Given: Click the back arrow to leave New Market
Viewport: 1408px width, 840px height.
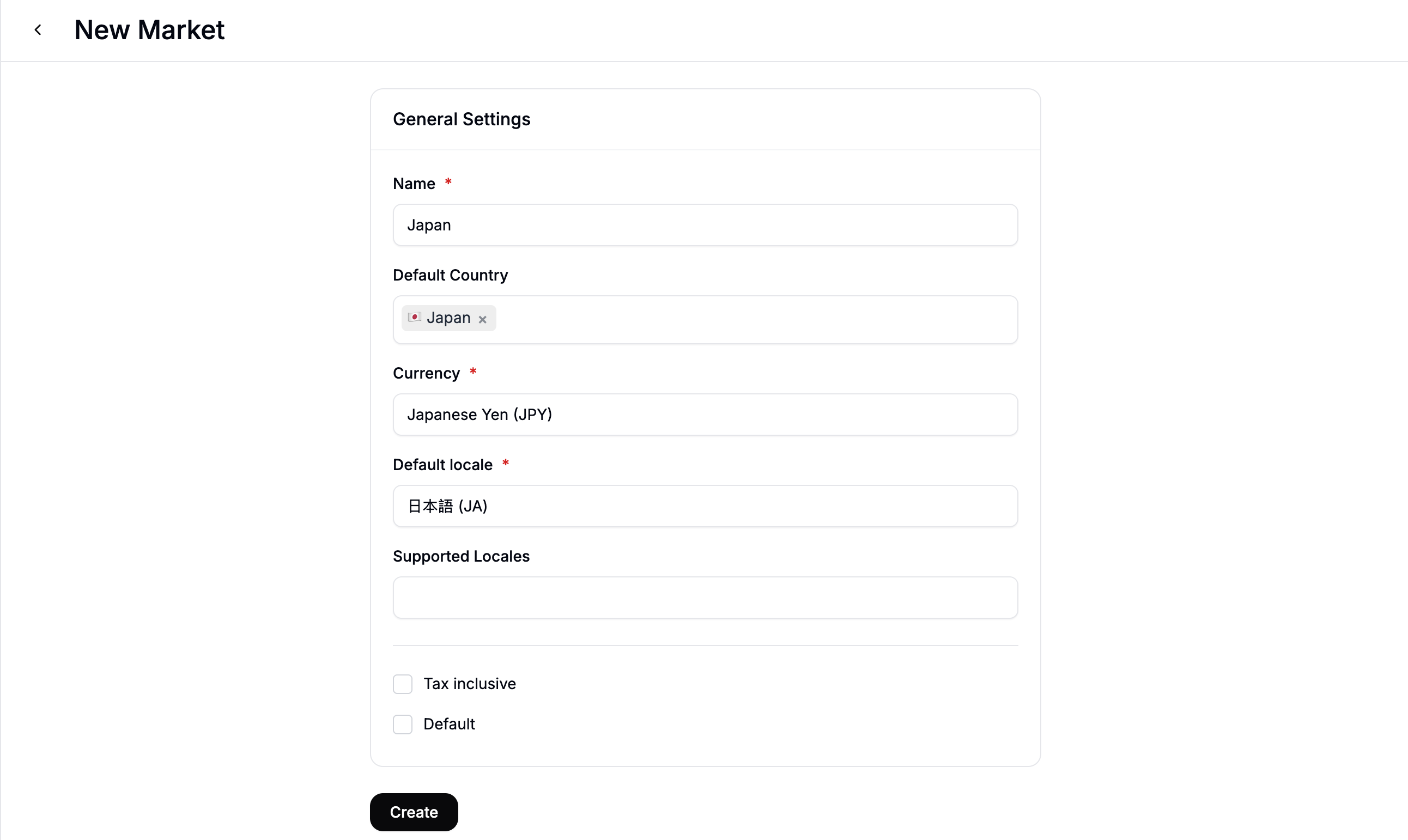Looking at the screenshot, I should tap(38, 29).
